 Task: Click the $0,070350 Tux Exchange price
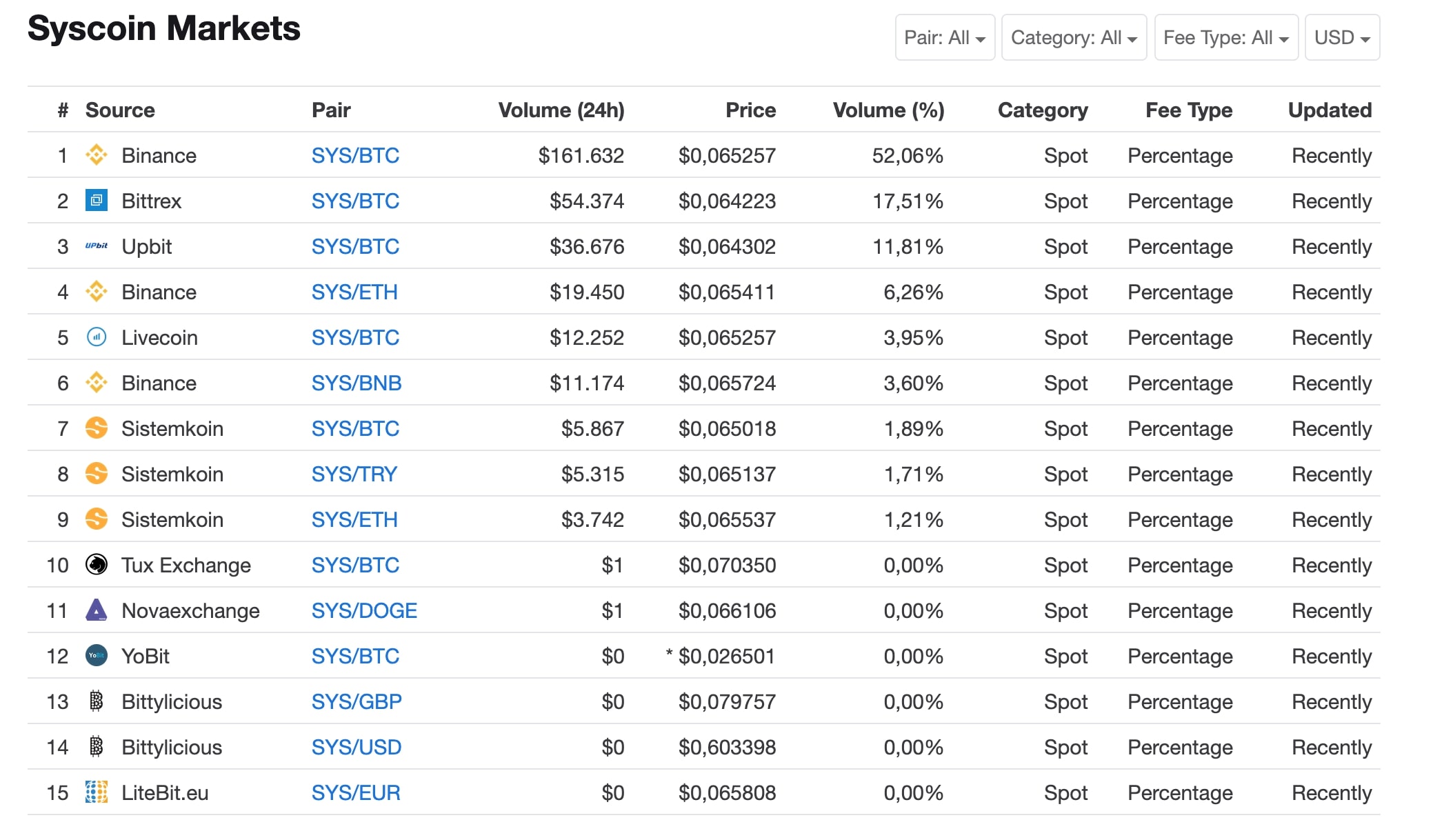pos(727,566)
